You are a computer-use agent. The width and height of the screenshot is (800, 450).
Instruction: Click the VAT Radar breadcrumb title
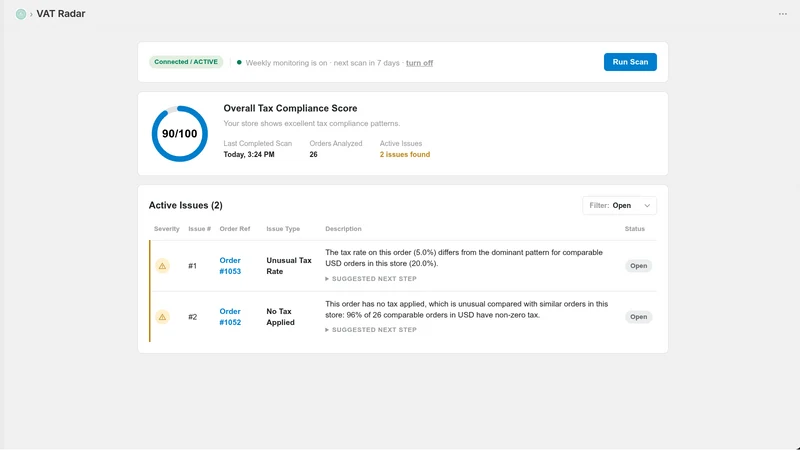pyautogui.click(x=61, y=14)
